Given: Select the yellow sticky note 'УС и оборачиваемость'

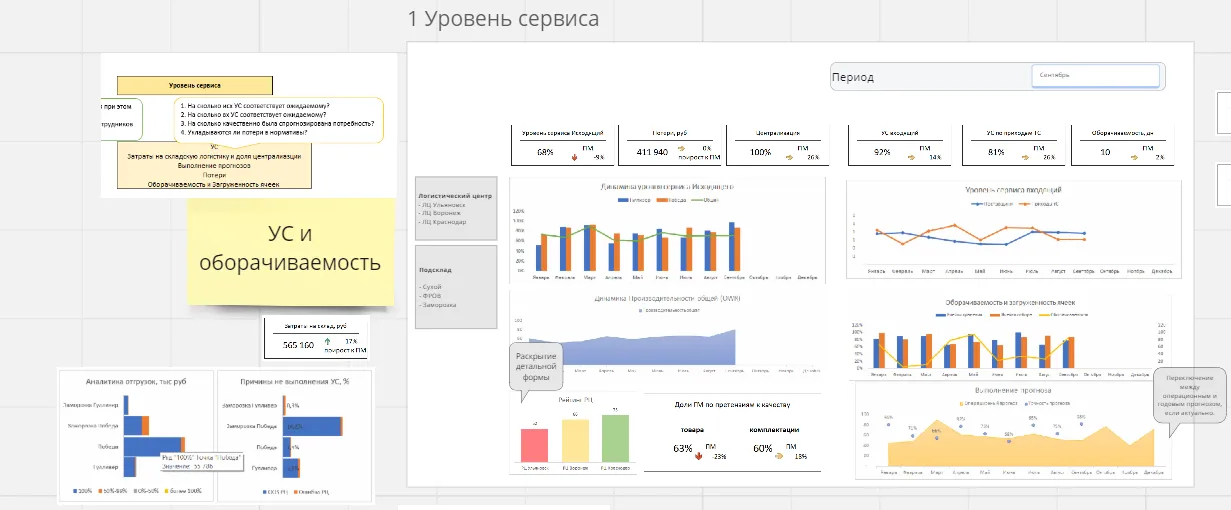Looking at the screenshot, I should pyautogui.click(x=290, y=249).
